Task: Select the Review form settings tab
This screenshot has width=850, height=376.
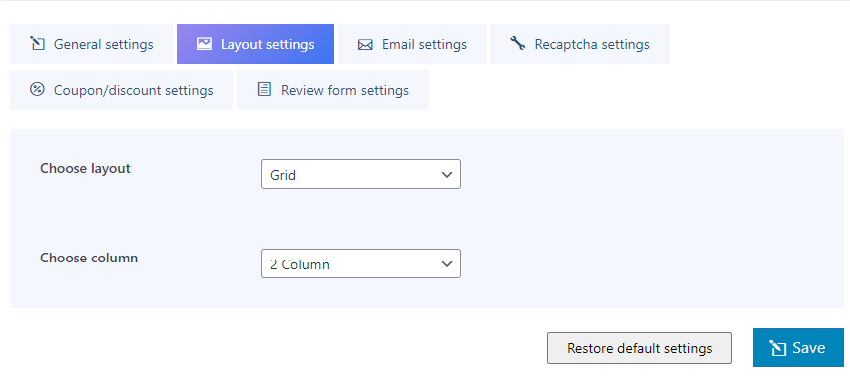Action: [333, 90]
